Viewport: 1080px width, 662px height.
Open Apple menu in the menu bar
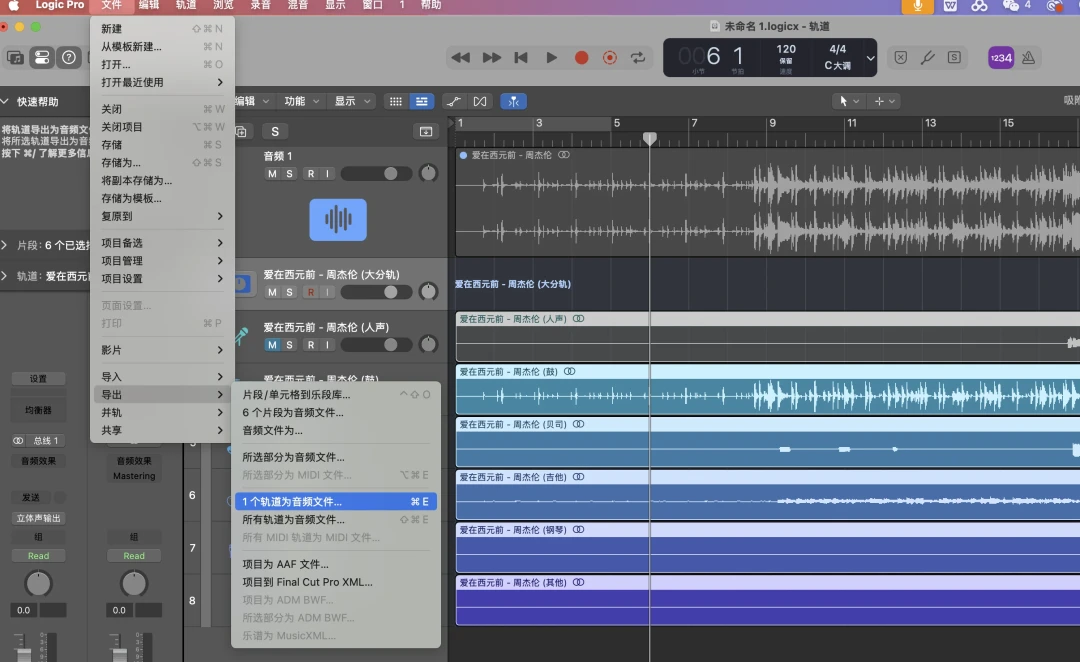coord(13,6)
